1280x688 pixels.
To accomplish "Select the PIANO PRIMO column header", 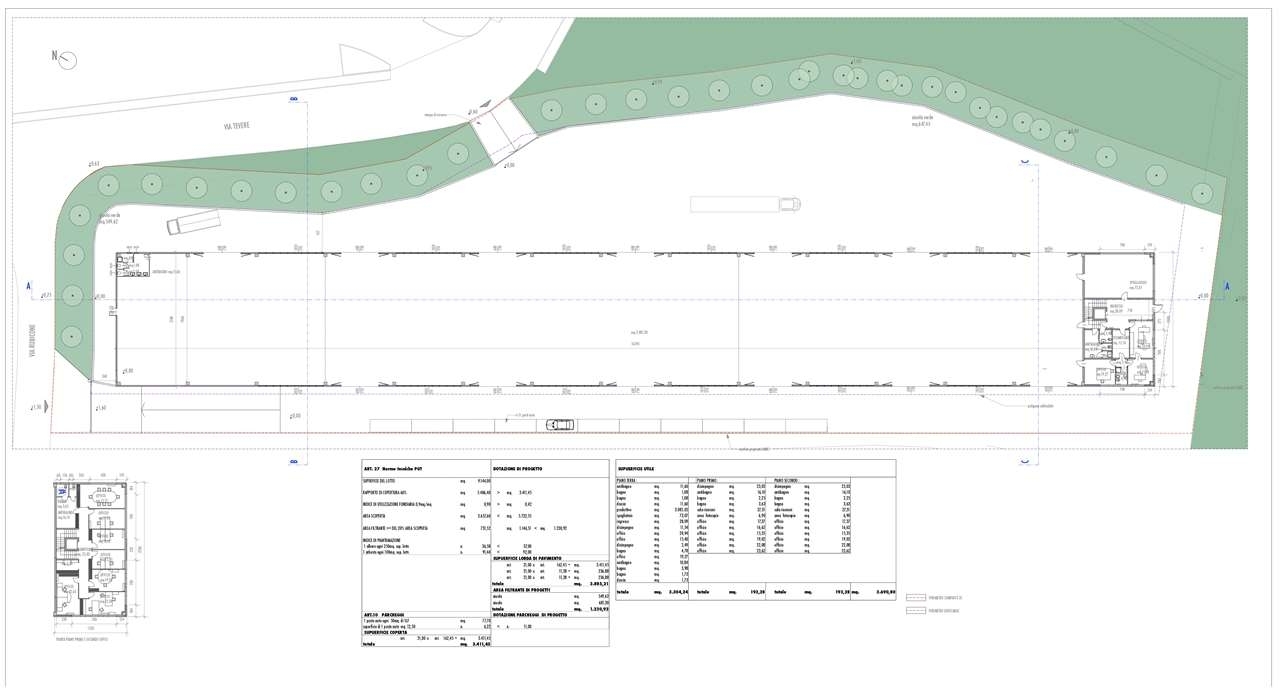I will coord(707,480).
